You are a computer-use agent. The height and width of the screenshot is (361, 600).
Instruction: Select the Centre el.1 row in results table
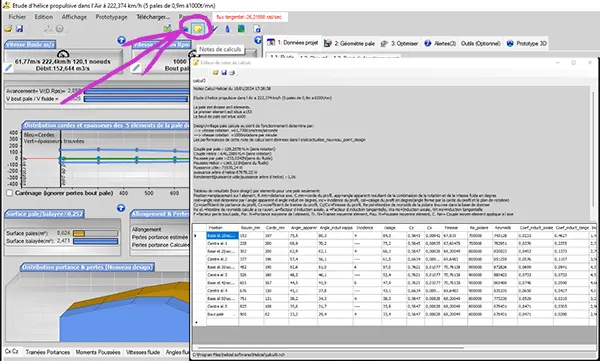point(394,243)
